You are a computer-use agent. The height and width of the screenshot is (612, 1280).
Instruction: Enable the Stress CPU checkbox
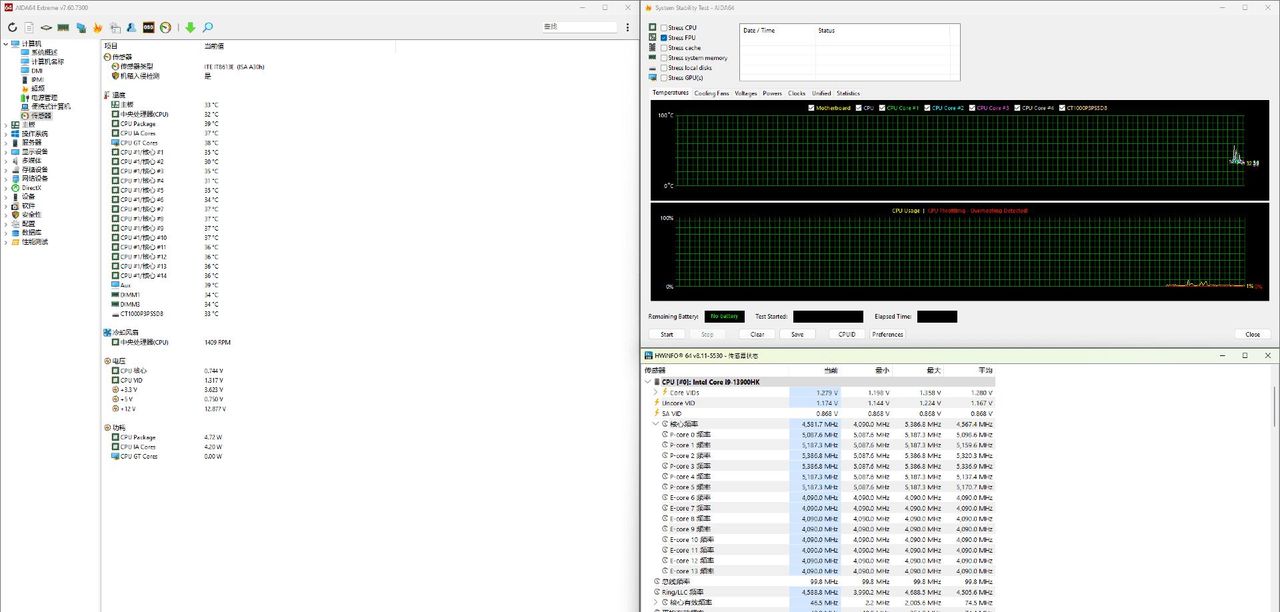tap(664, 27)
